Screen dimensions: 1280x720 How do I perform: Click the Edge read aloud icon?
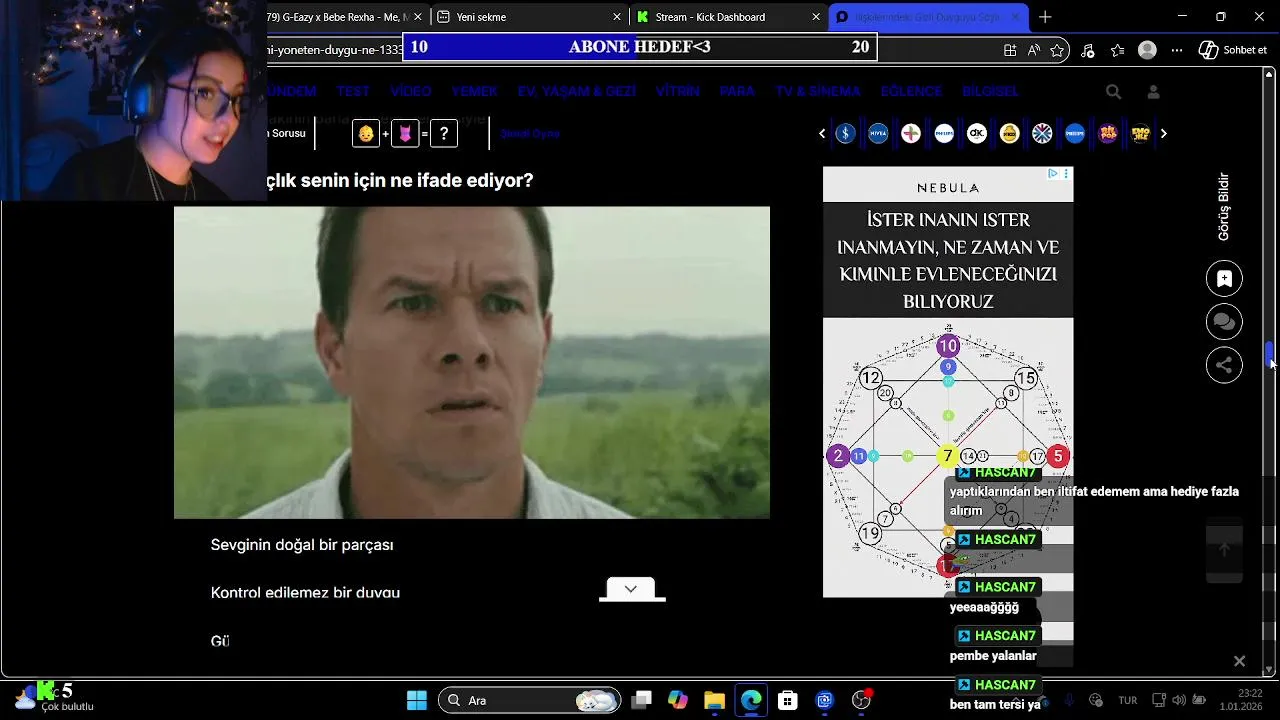click(1034, 50)
